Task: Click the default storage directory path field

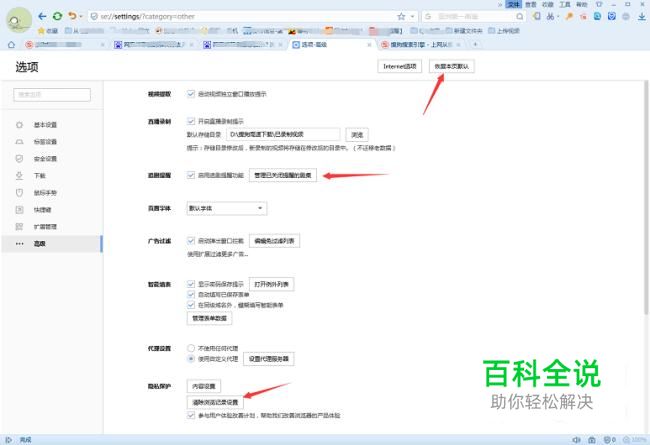Action: click(283, 134)
